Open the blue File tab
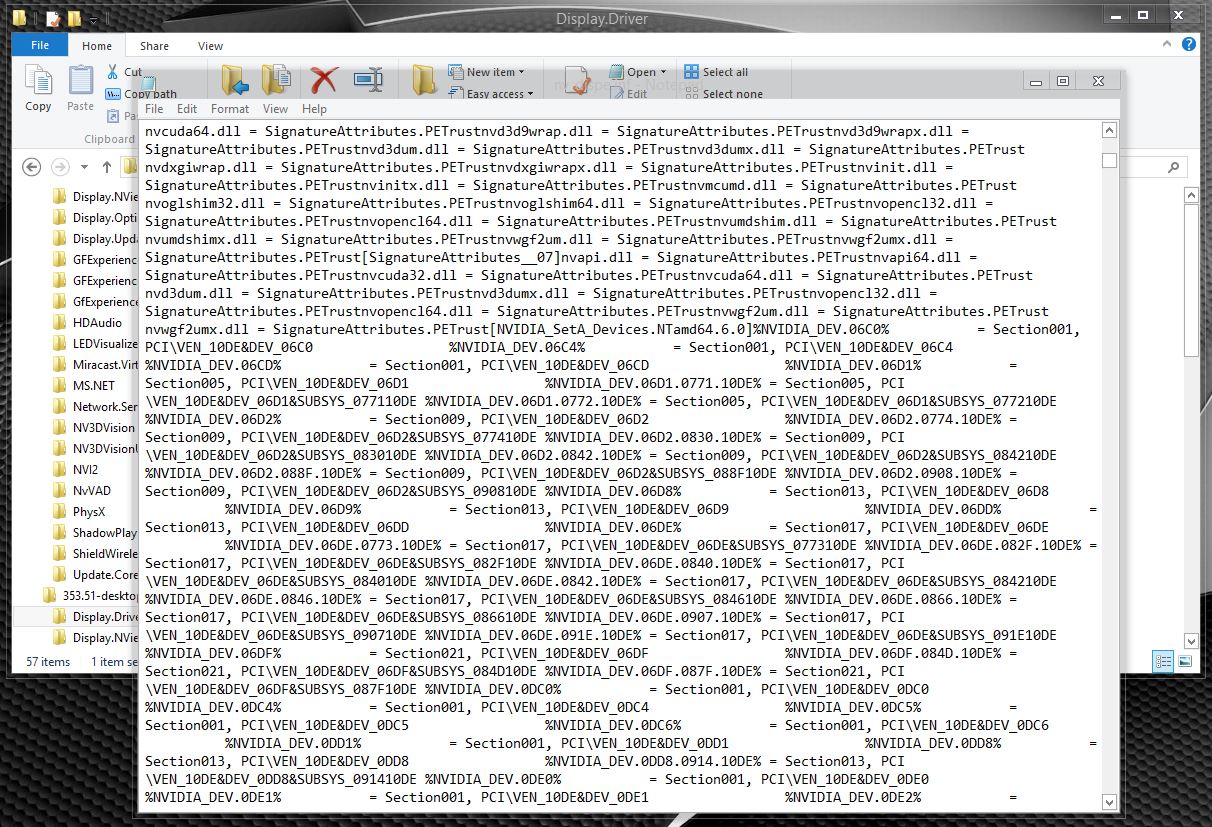 (x=40, y=45)
